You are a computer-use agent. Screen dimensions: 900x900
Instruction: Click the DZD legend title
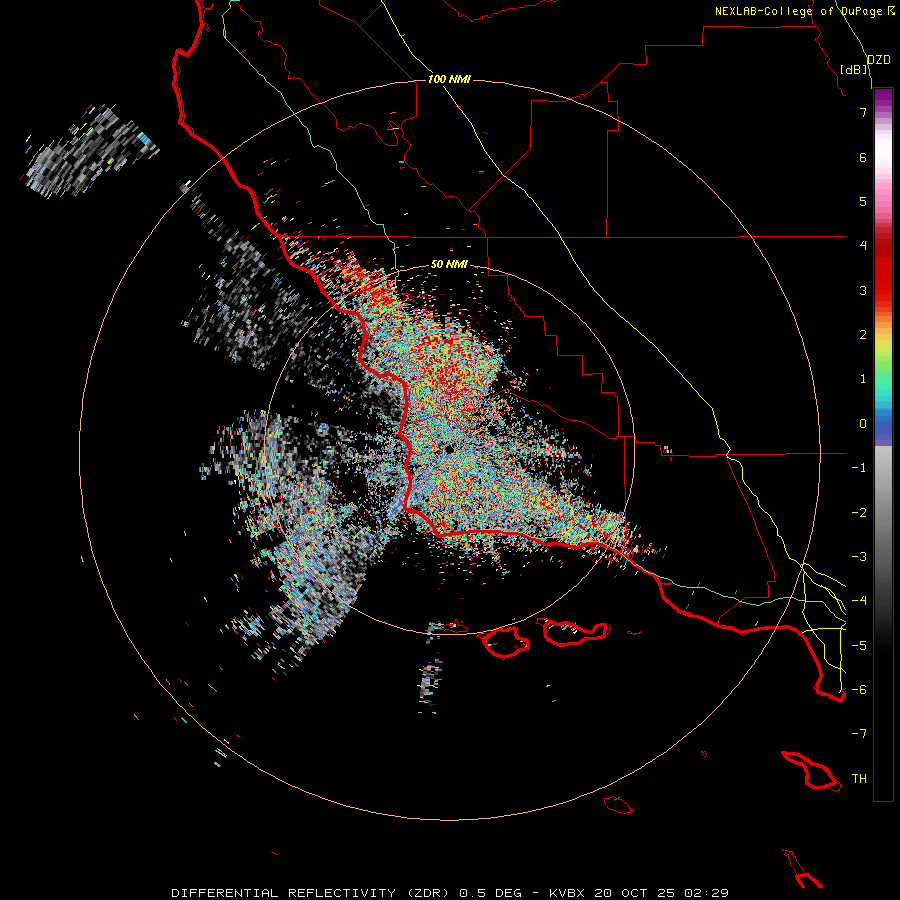coord(878,60)
